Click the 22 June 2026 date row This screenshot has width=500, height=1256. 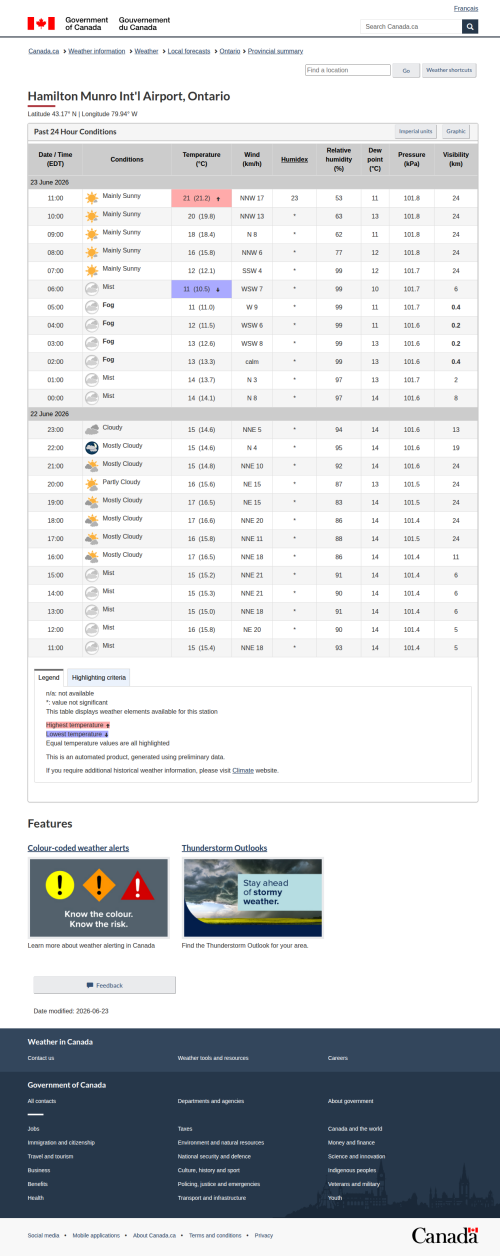pos(252,413)
